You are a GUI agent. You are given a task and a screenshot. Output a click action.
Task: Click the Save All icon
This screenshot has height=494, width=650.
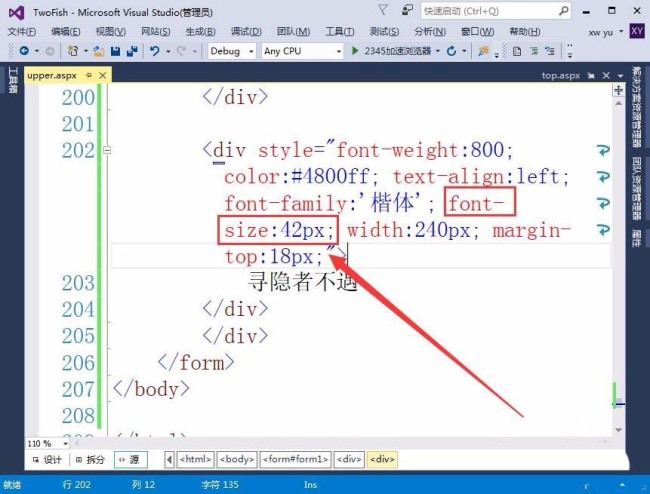click(x=132, y=51)
